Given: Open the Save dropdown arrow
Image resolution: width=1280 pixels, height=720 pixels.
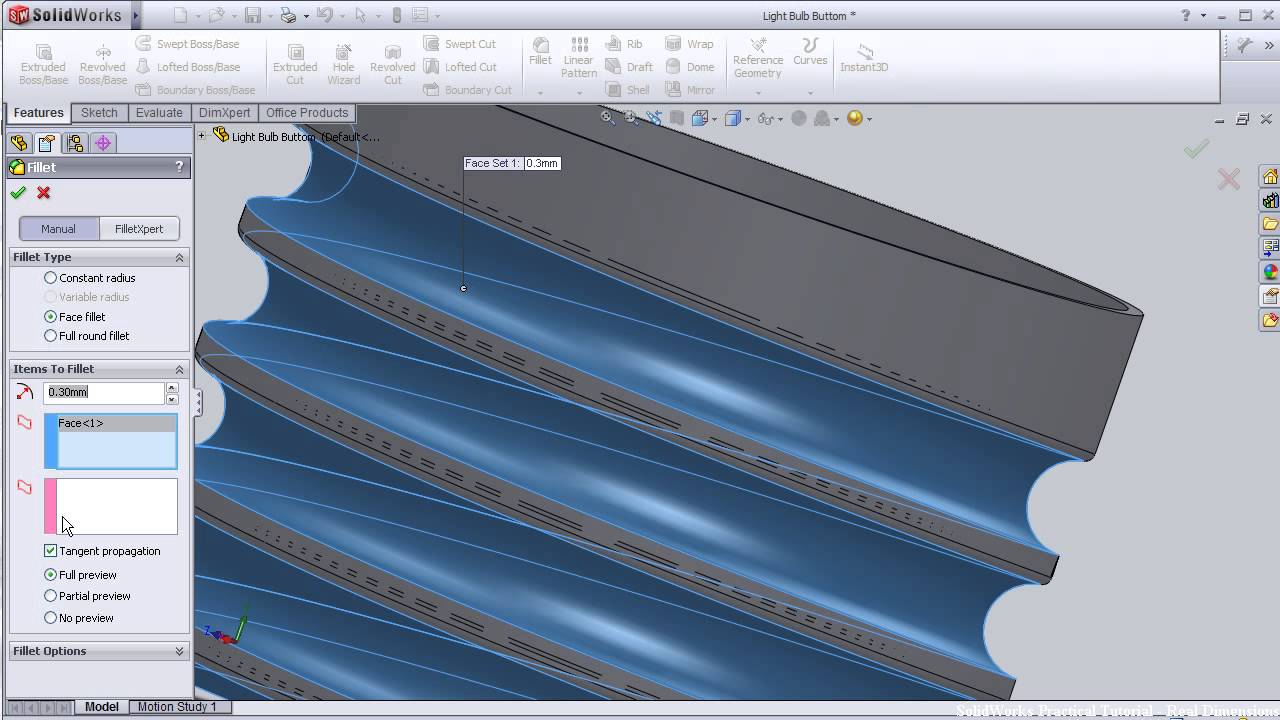Looking at the screenshot, I should tap(268, 15).
